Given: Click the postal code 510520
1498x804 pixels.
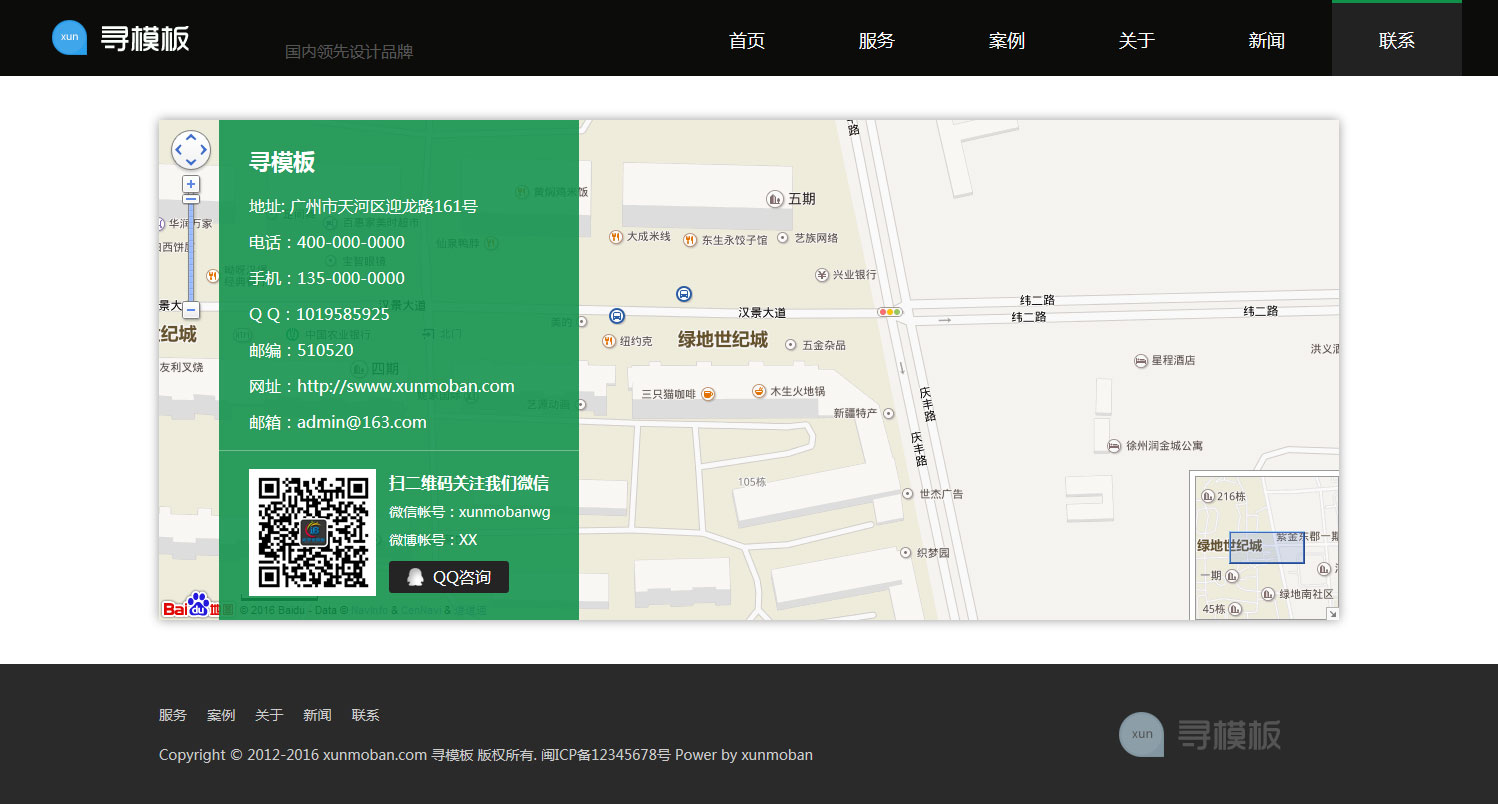Looking at the screenshot, I should coord(325,350).
